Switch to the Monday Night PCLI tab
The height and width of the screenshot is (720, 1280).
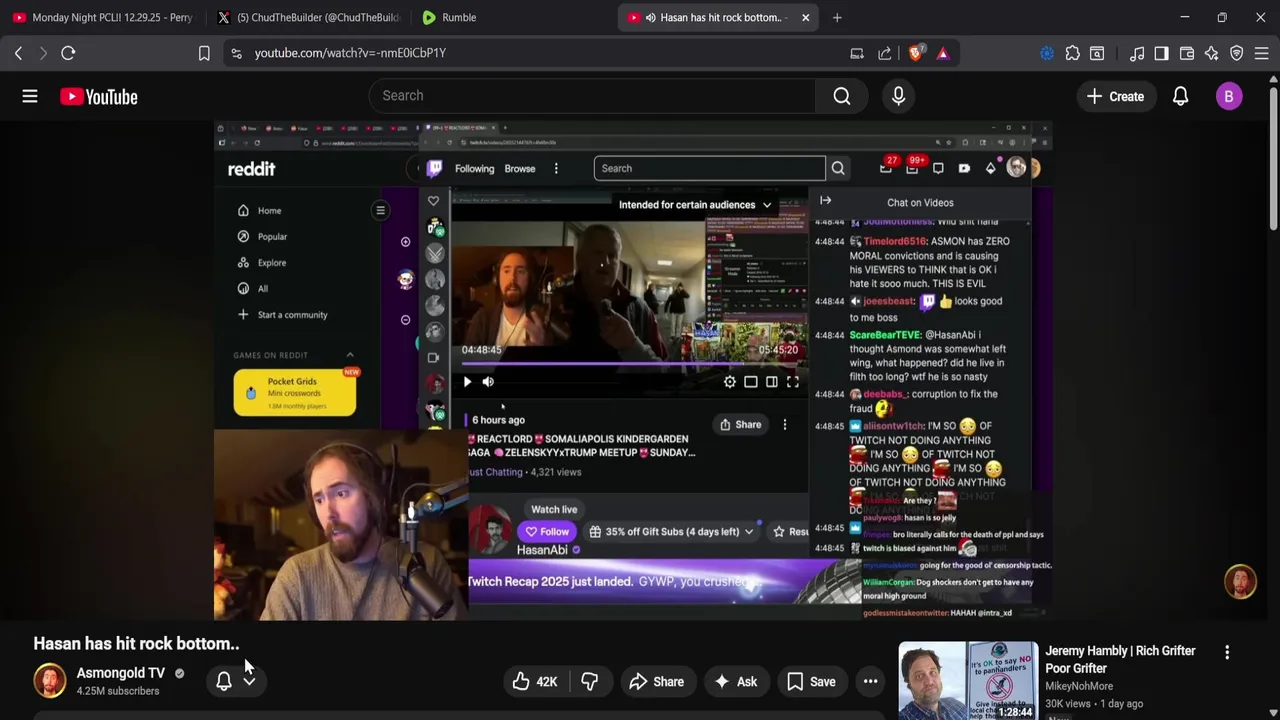point(102,17)
